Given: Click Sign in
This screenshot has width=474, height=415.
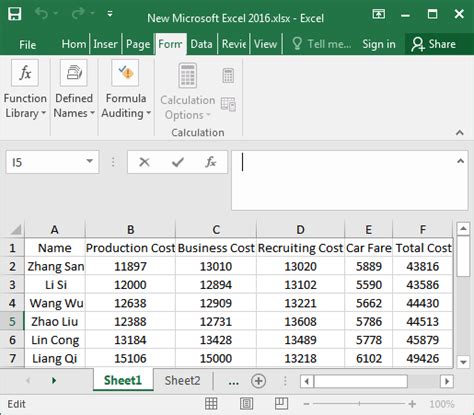Looking at the screenshot, I should tap(379, 44).
